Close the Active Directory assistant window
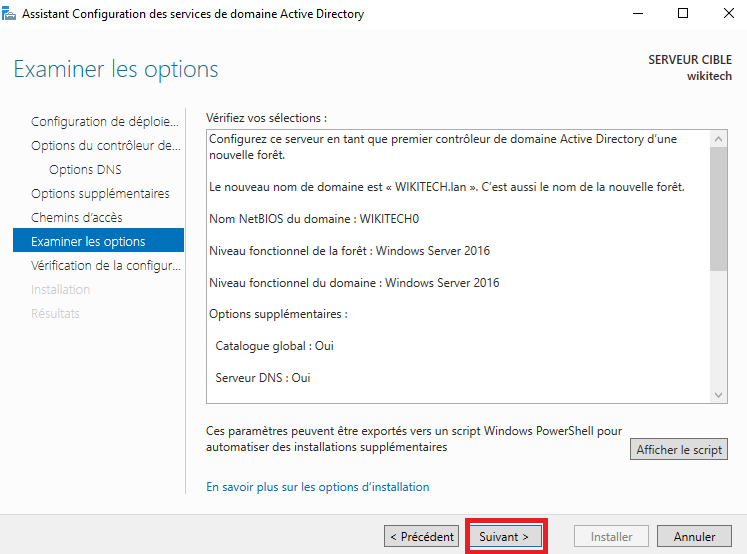 click(726, 14)
